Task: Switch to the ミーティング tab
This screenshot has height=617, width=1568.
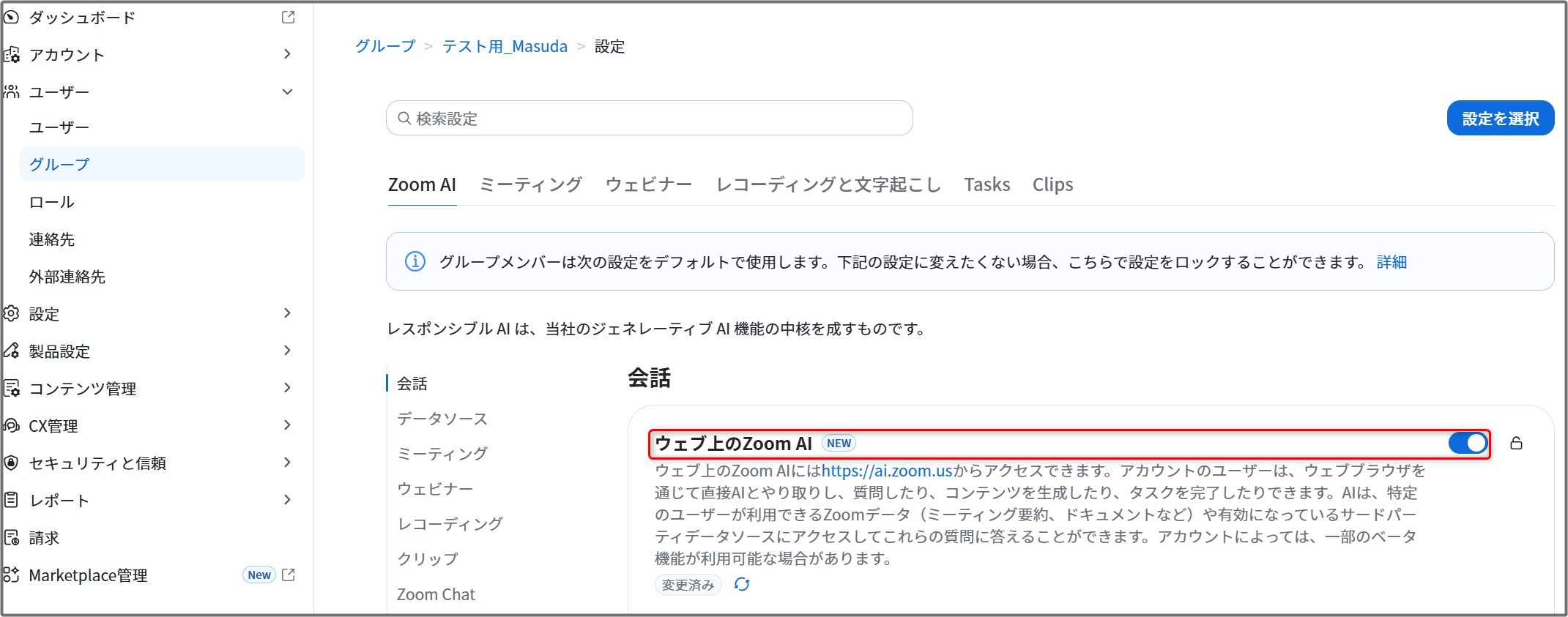Action: [x=530, y=184]
